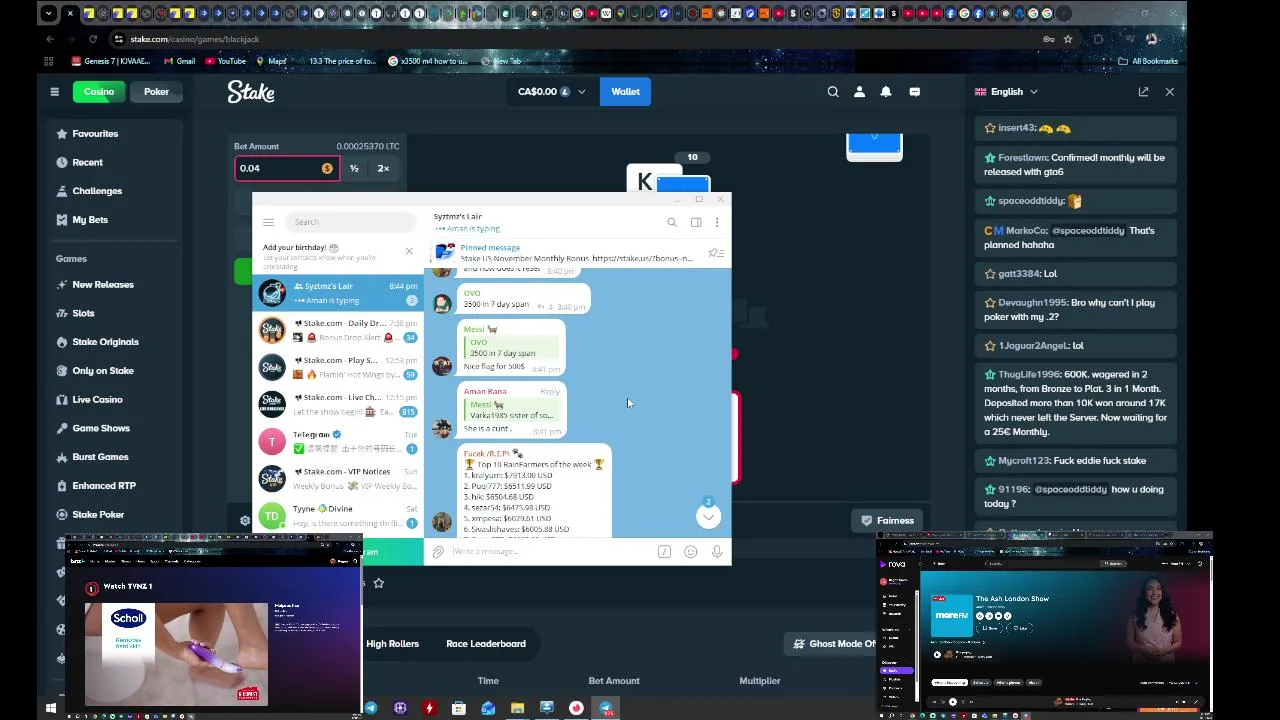Open Stake Originals in the sidebar

tap(105, 342)
